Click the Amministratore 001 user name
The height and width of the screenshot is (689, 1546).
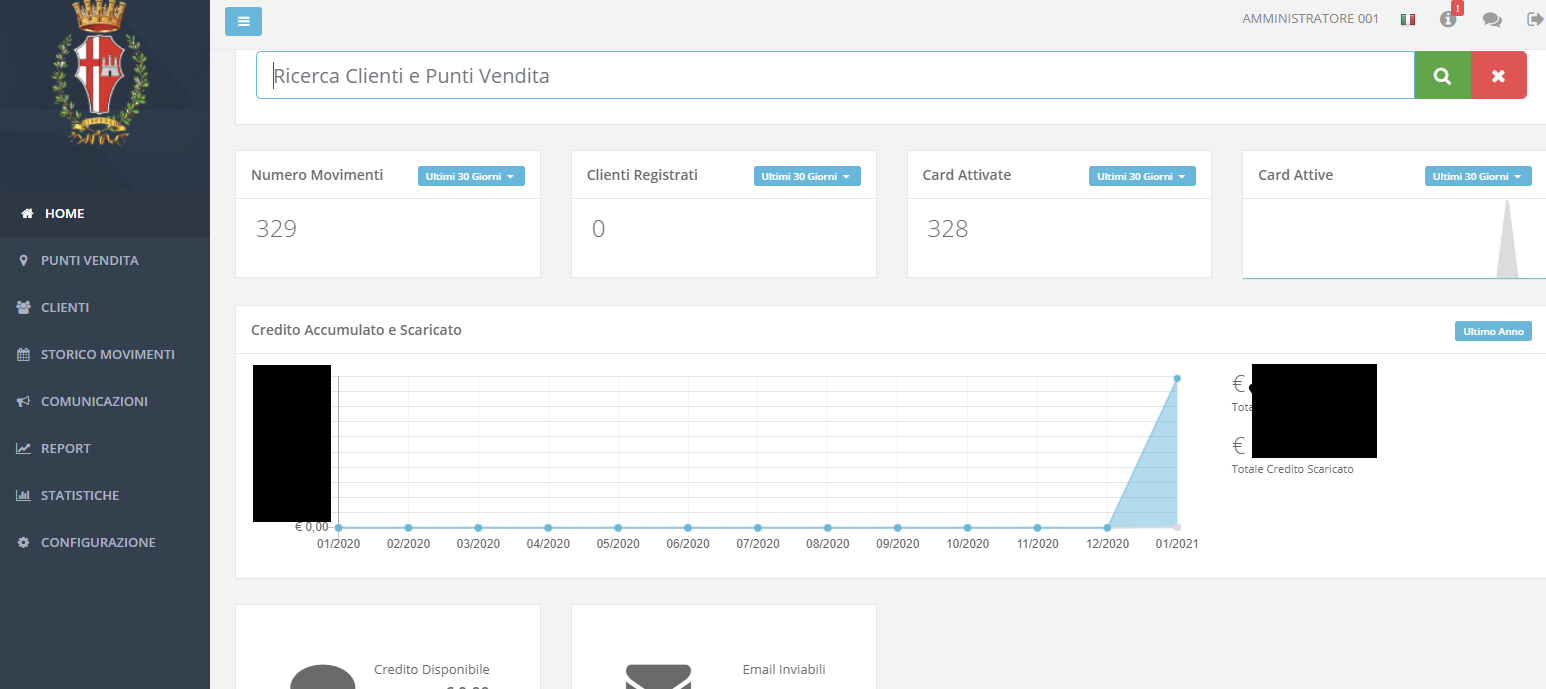click(x=1309, y=19)
